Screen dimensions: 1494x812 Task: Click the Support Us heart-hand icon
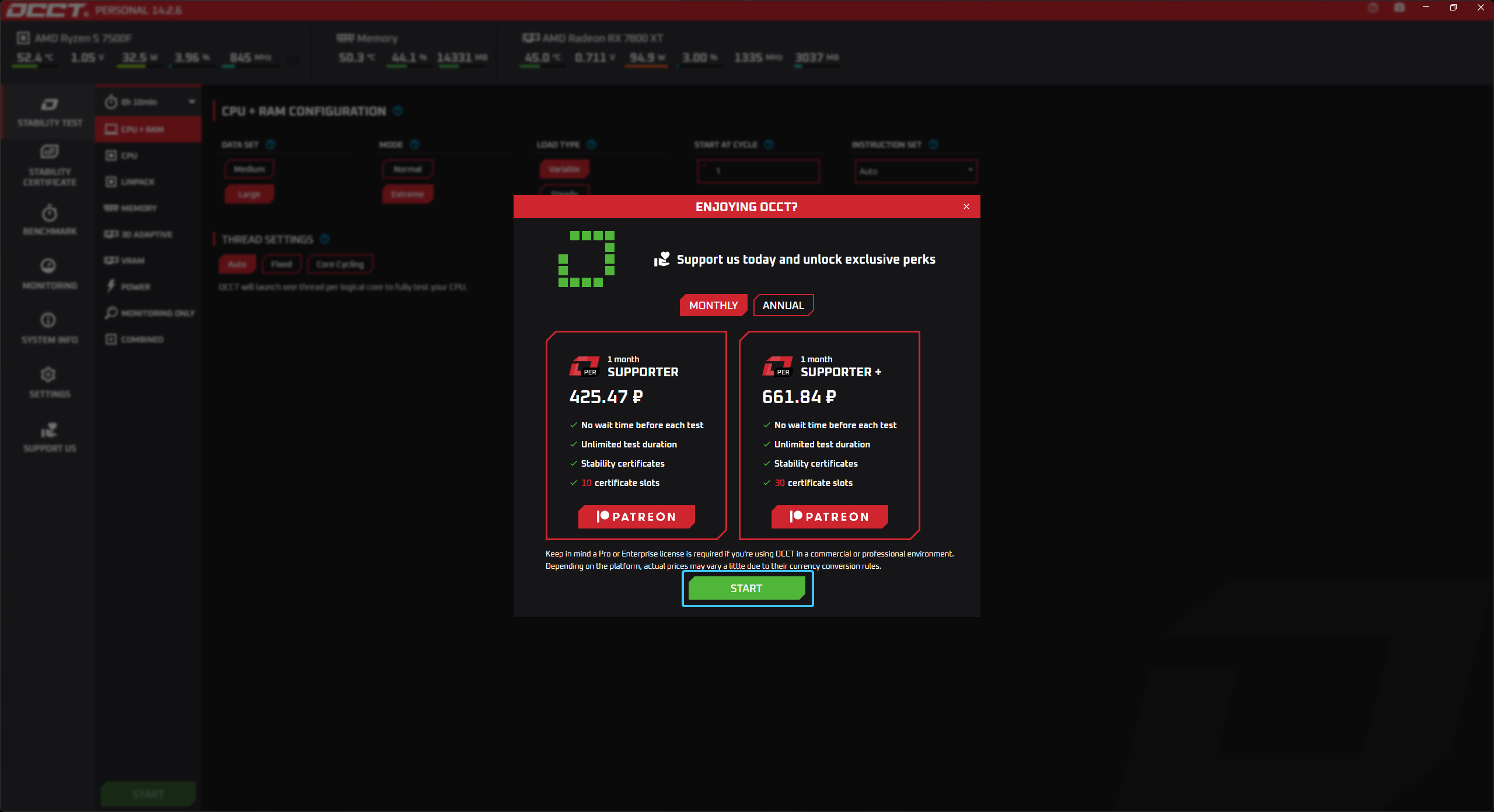(x=50, y=430)
